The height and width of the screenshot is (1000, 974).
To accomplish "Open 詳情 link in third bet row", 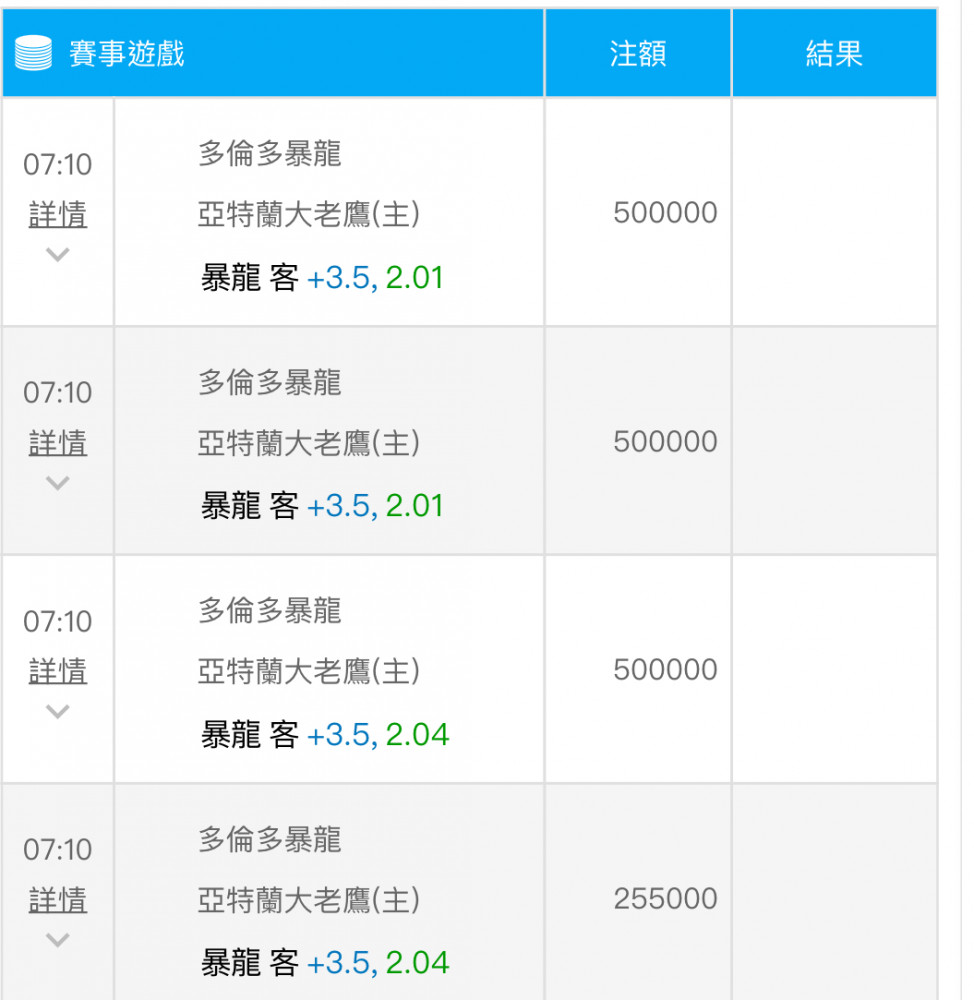I will [57, 671].
